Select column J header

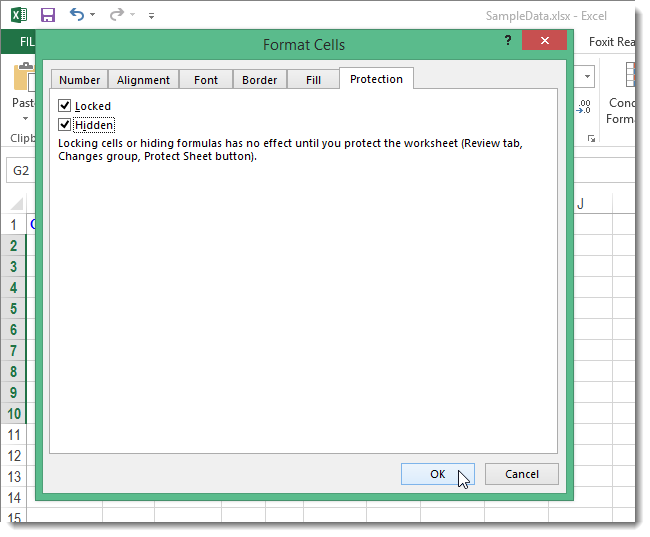580,204
